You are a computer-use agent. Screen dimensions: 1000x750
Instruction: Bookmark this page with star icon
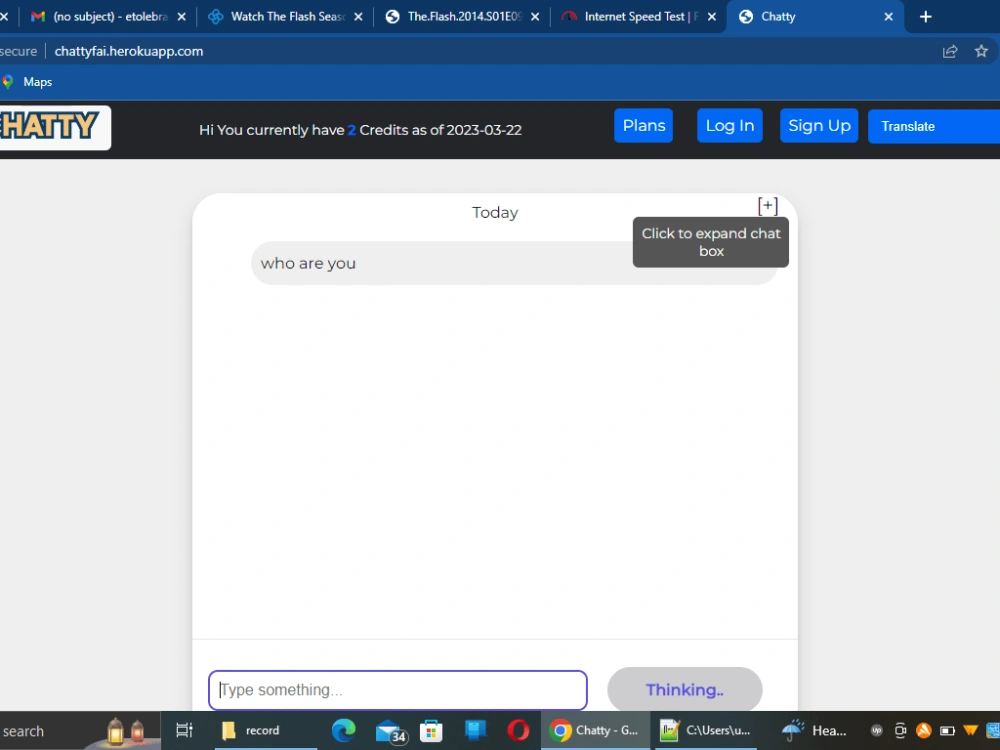981,52
